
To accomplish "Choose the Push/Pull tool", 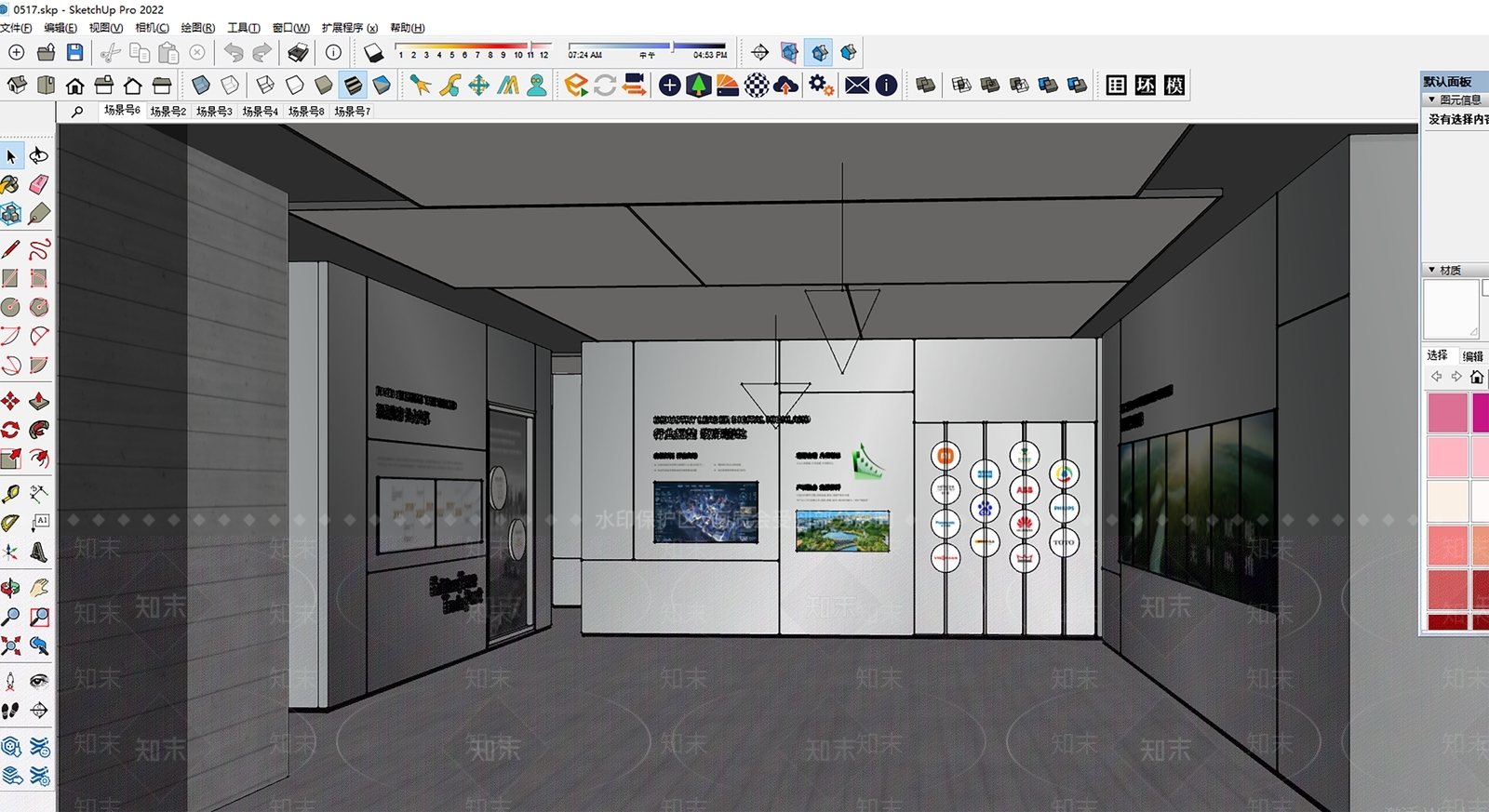I will click(x=39, y=401).
